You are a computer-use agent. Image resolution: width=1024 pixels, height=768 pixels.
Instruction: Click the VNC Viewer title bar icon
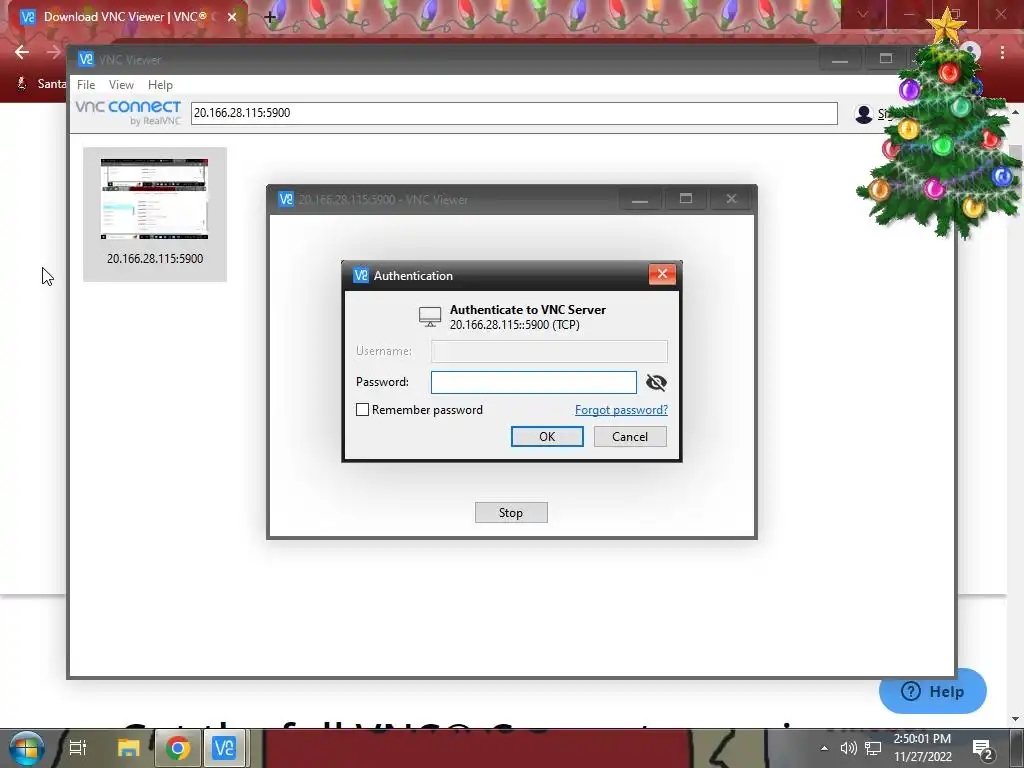tap(86, 59)
